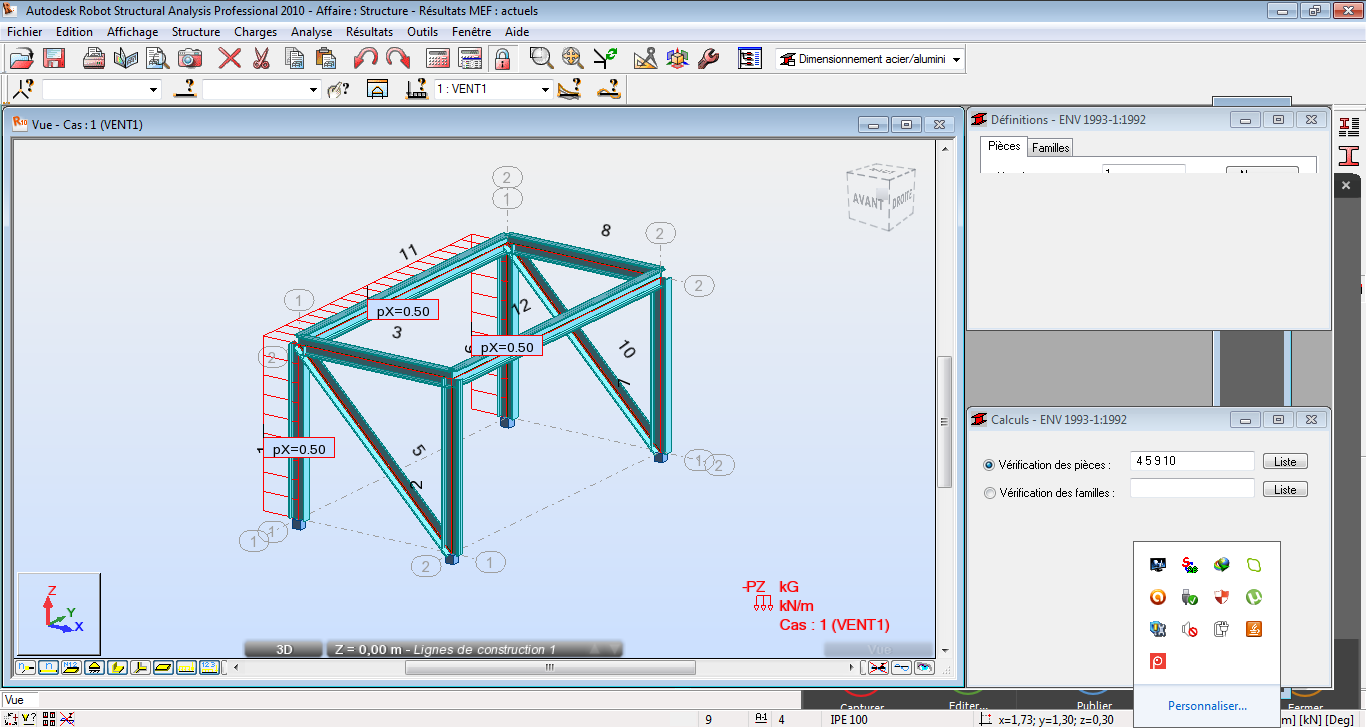Open the Charges menu
This screenshot has height=728, width=1366.
click(x=256, y=32)
